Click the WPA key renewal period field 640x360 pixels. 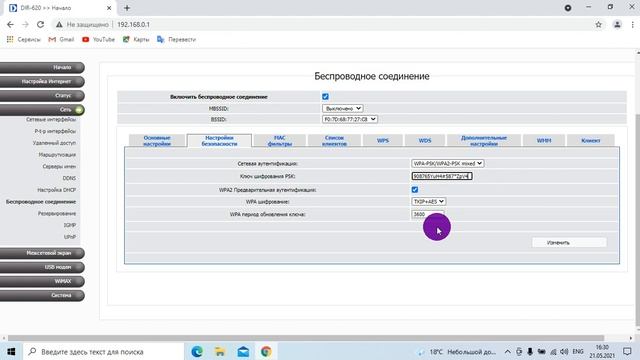pos(427,214)
